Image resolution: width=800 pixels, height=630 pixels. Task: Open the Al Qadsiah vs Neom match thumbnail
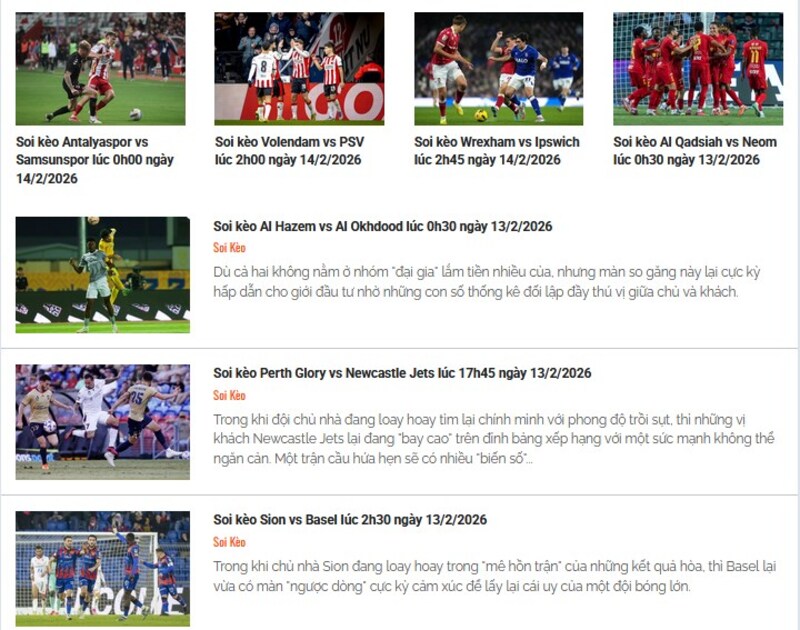(698, 69)
